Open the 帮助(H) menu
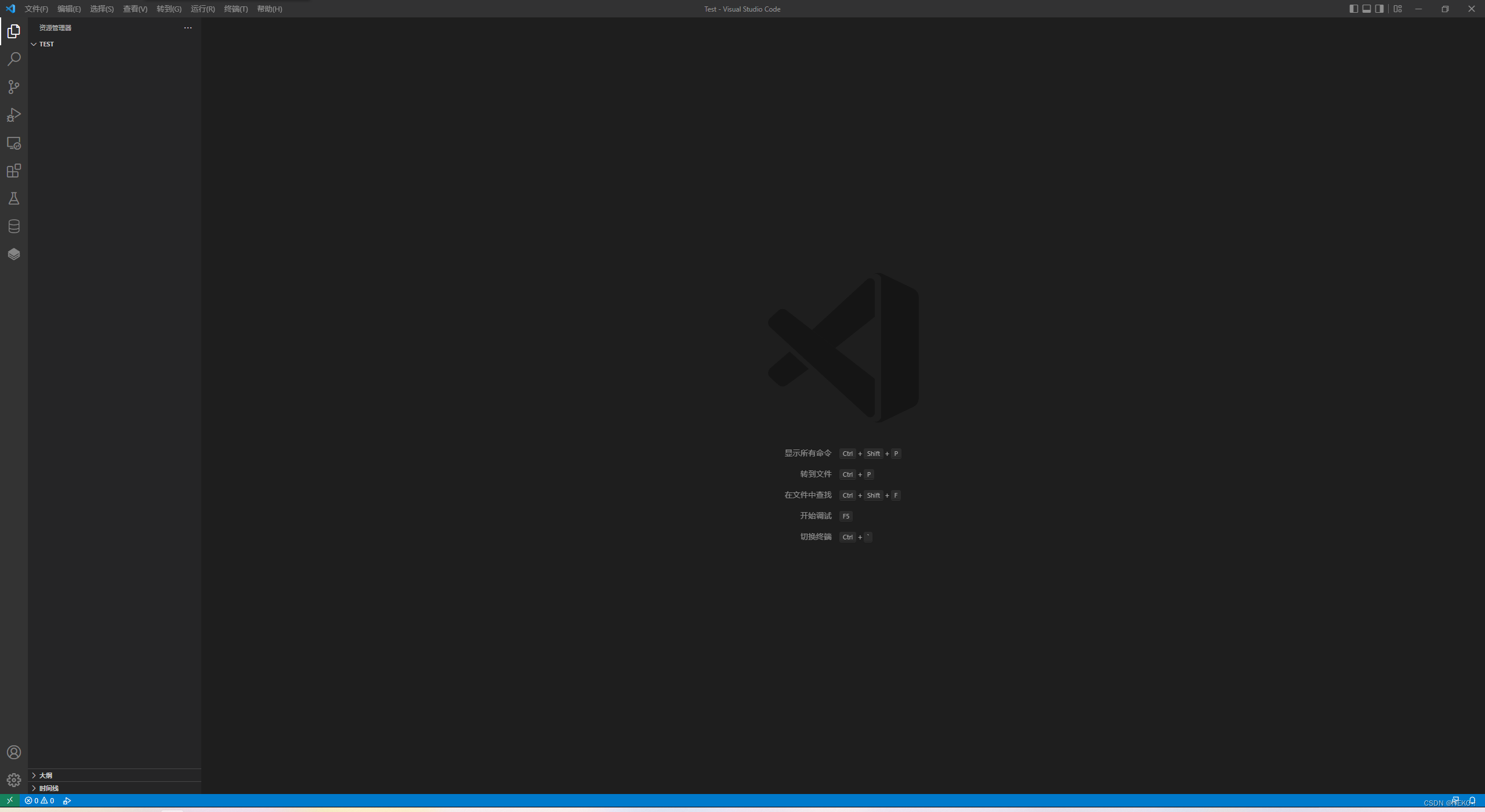The height and width of the screenshot is (812, 1485). coord(270,9)
